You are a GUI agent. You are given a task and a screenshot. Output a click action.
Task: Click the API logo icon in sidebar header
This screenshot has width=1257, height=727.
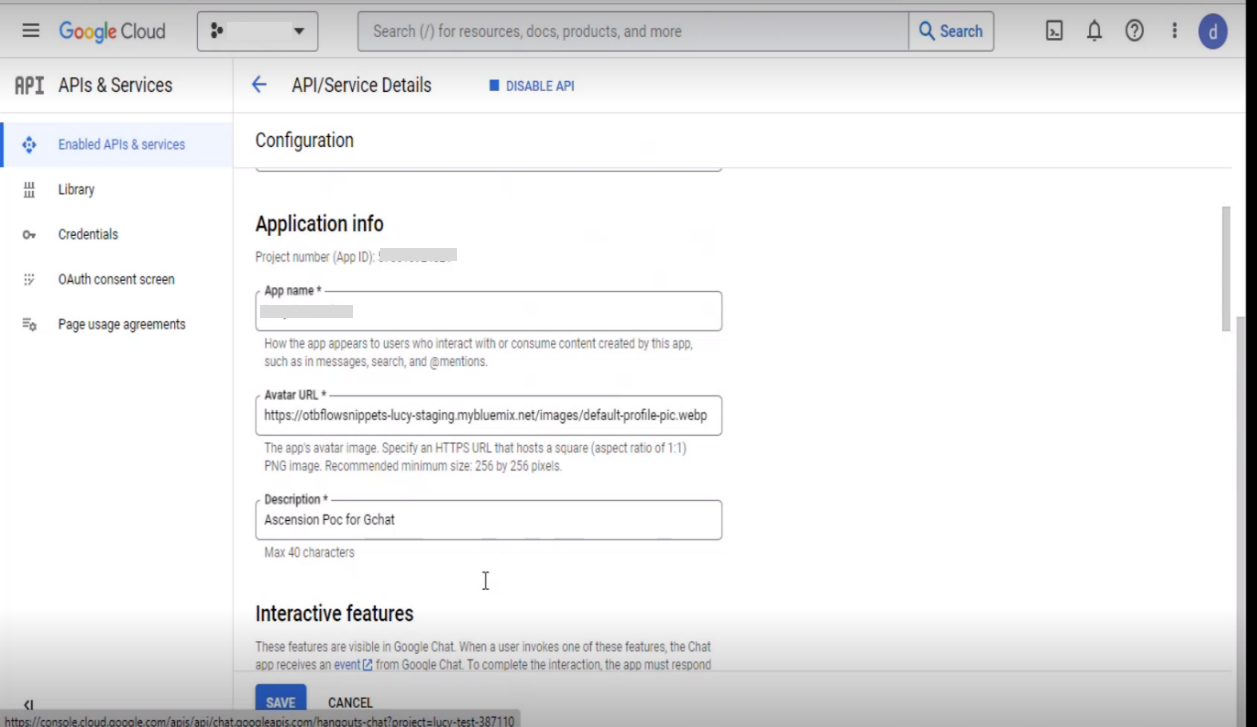[29, 86]
